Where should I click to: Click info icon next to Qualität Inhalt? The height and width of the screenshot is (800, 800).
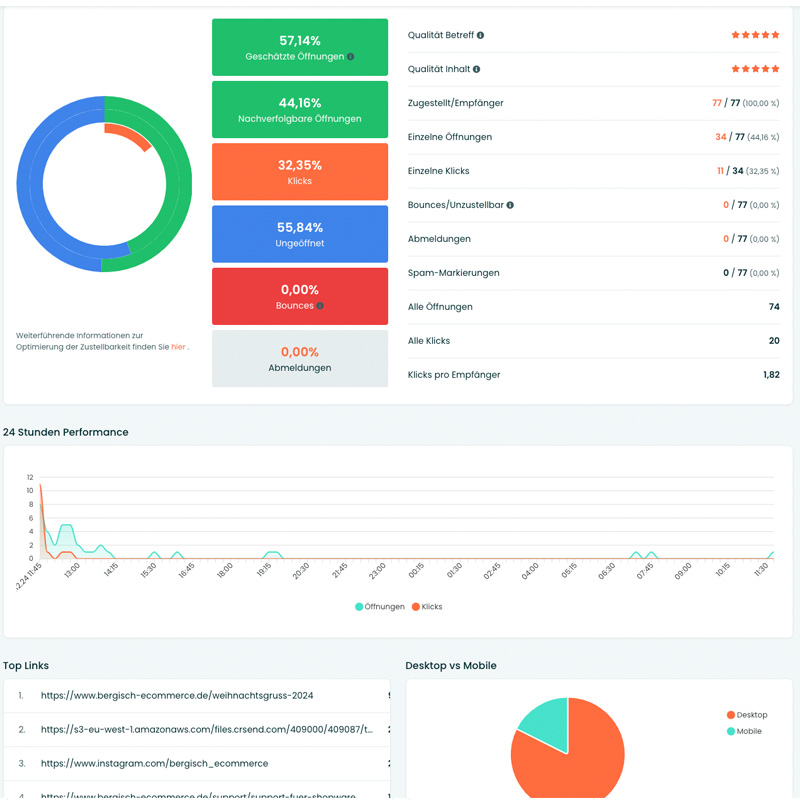(x=476, y=69)
